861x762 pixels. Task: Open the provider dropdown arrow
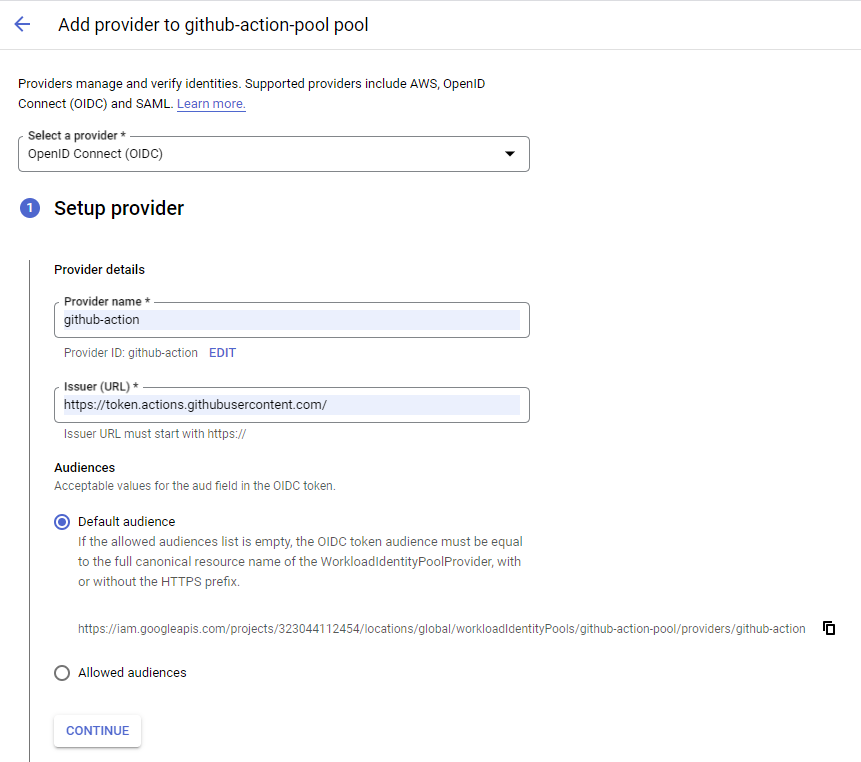pyautogui.click(x=510, y=154)
